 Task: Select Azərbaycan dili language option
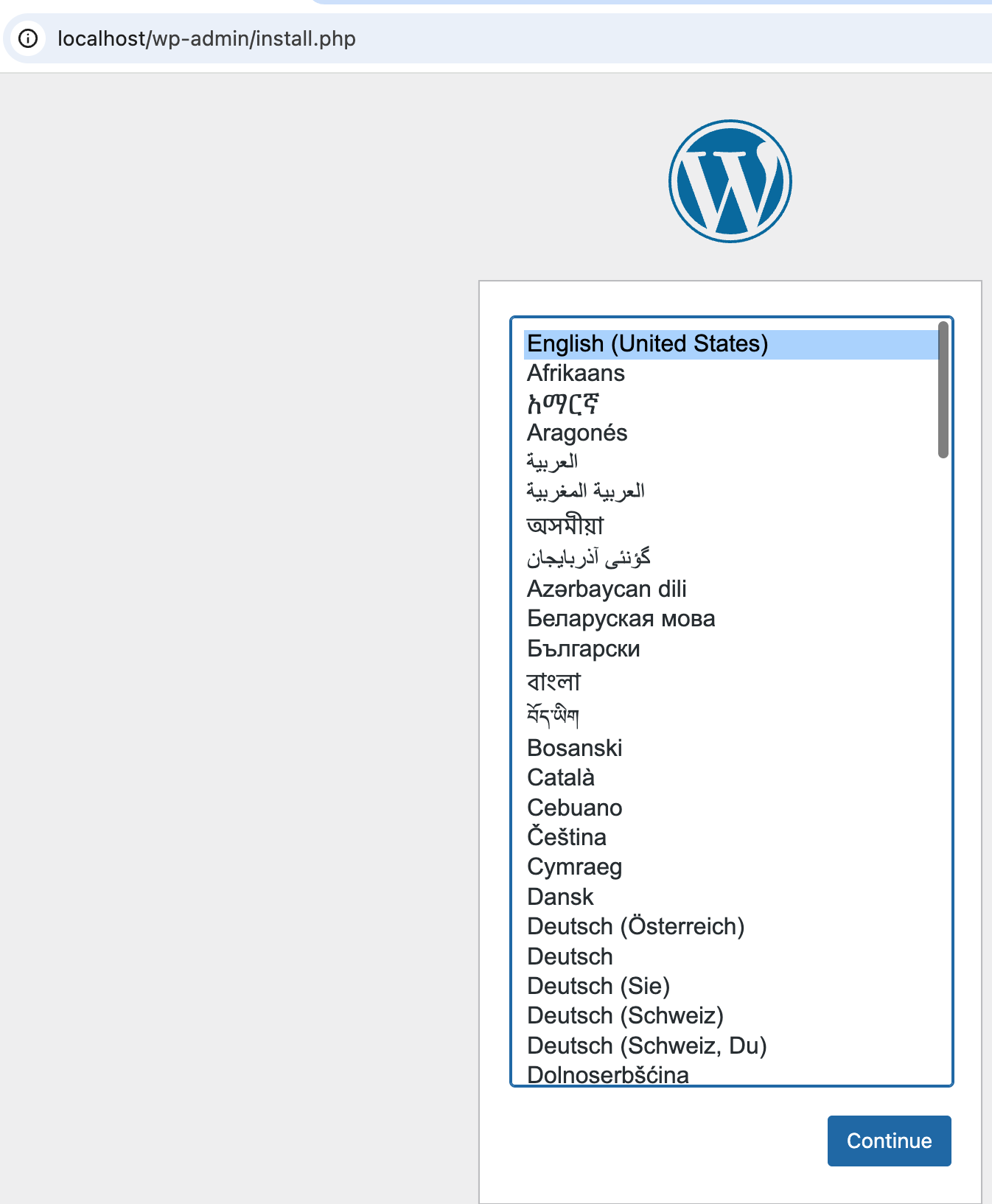pos(607,589)
